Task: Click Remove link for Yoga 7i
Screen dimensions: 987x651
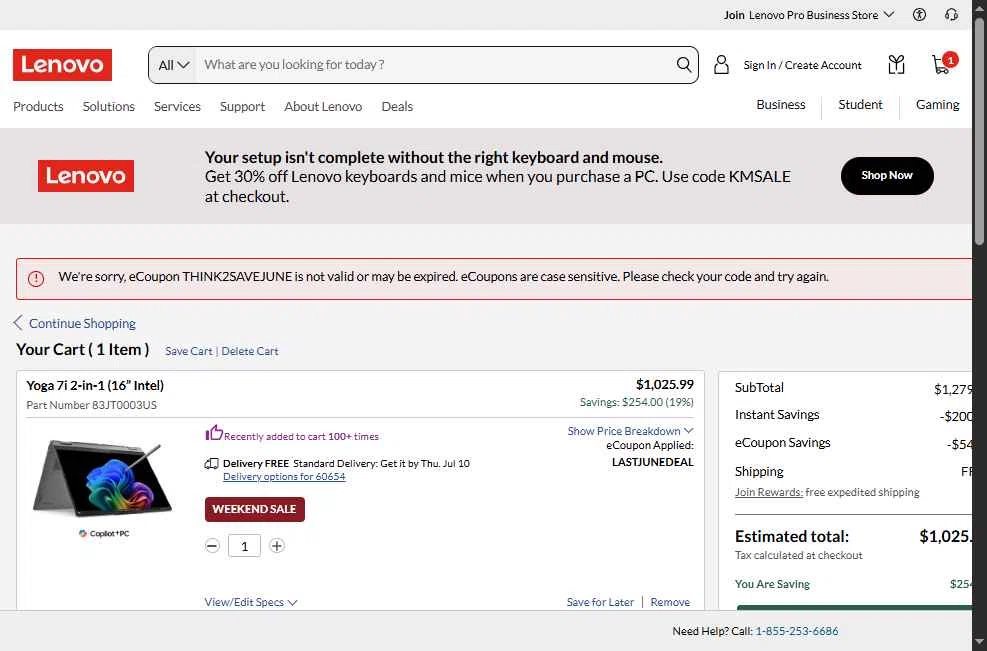Action: [670, 602]
